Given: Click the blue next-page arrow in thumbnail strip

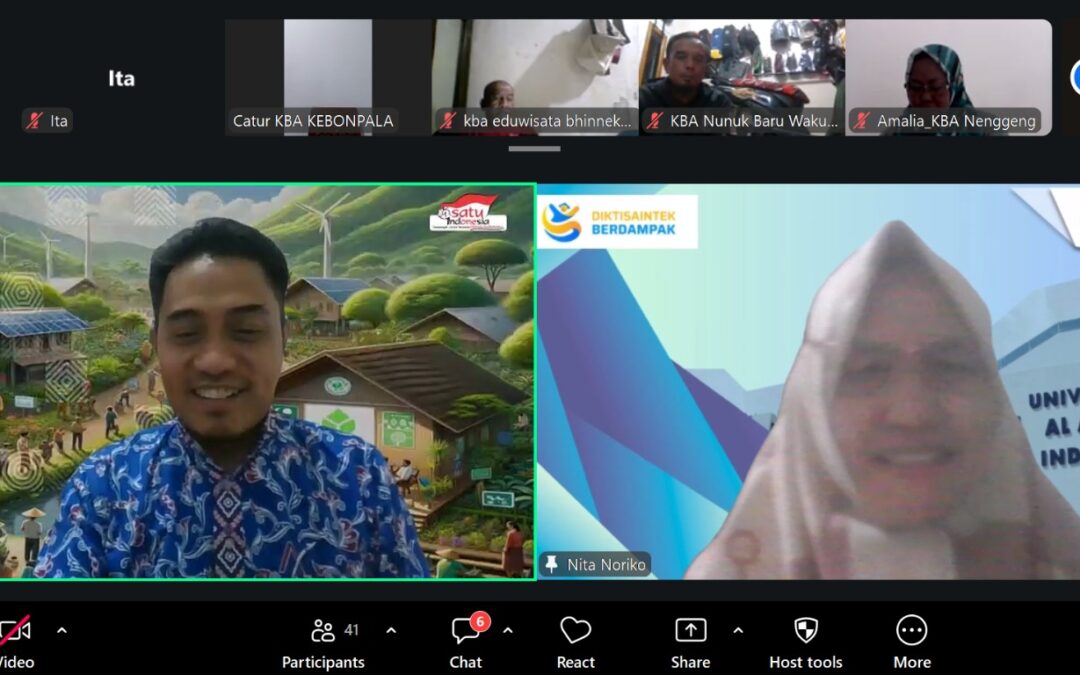Looking at the screenshot, I should (x=1076, y=78).
